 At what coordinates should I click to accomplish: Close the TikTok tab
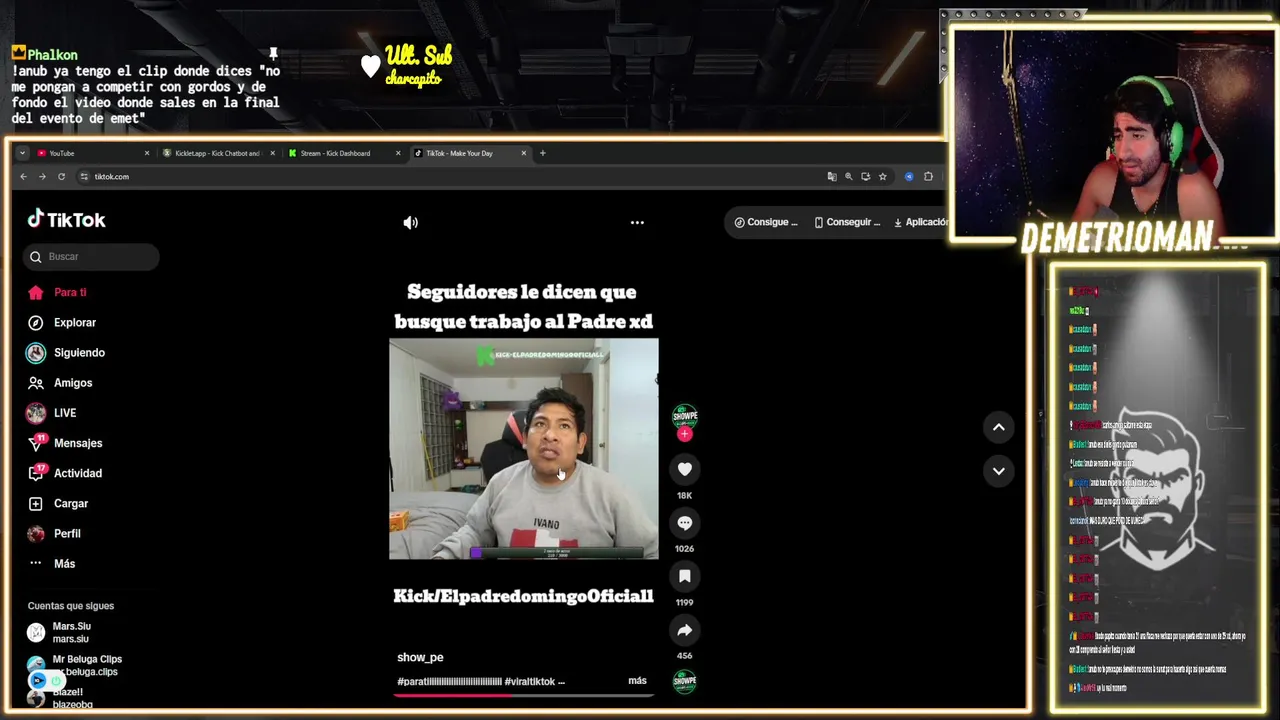[x=523, y=153]
